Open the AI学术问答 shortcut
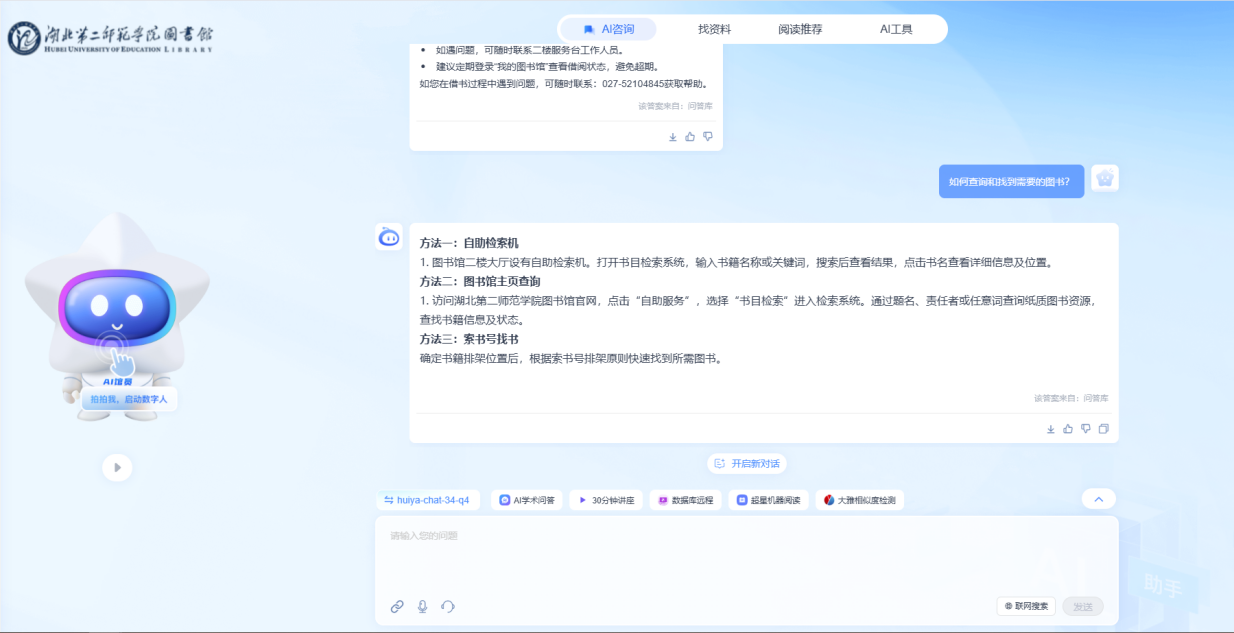The width and height of the screenshot is (1234, 633). tap(527, 500)
